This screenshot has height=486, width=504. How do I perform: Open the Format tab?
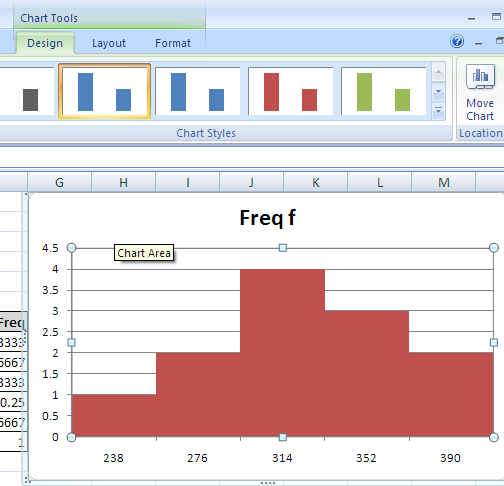[x=173, y=43]
